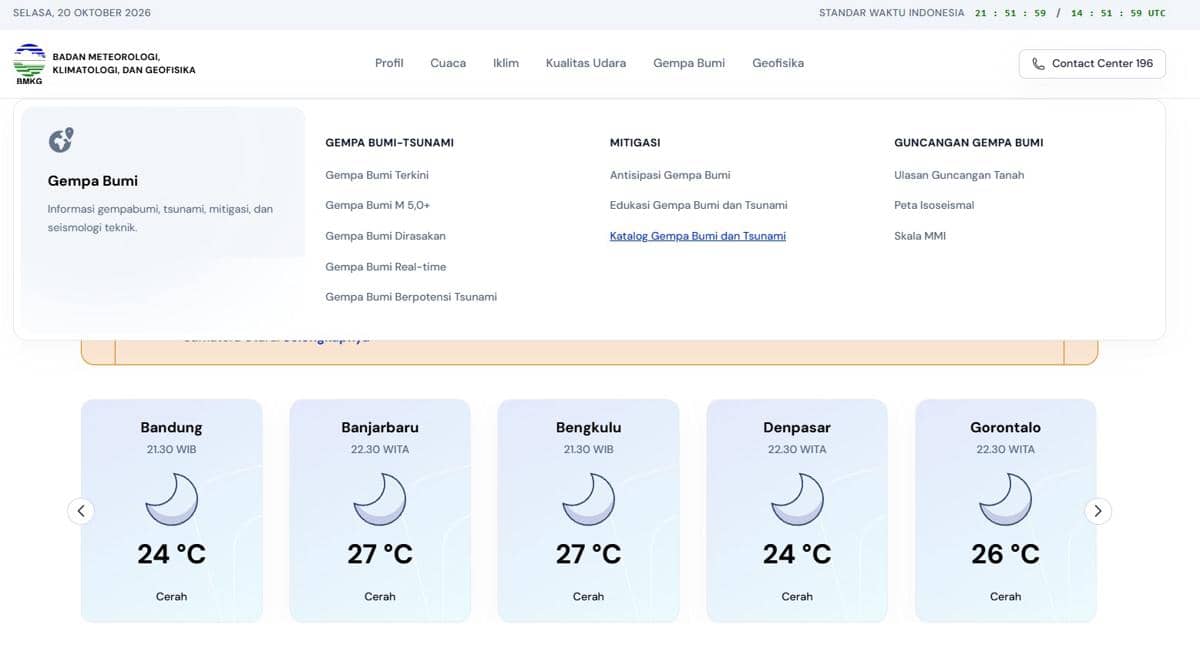Image resolution: width=1200 pixels, height=645 pixels.
Task: Click the 27 °C temperature for Banjarbaru
Action: click(x=380, y=553)
